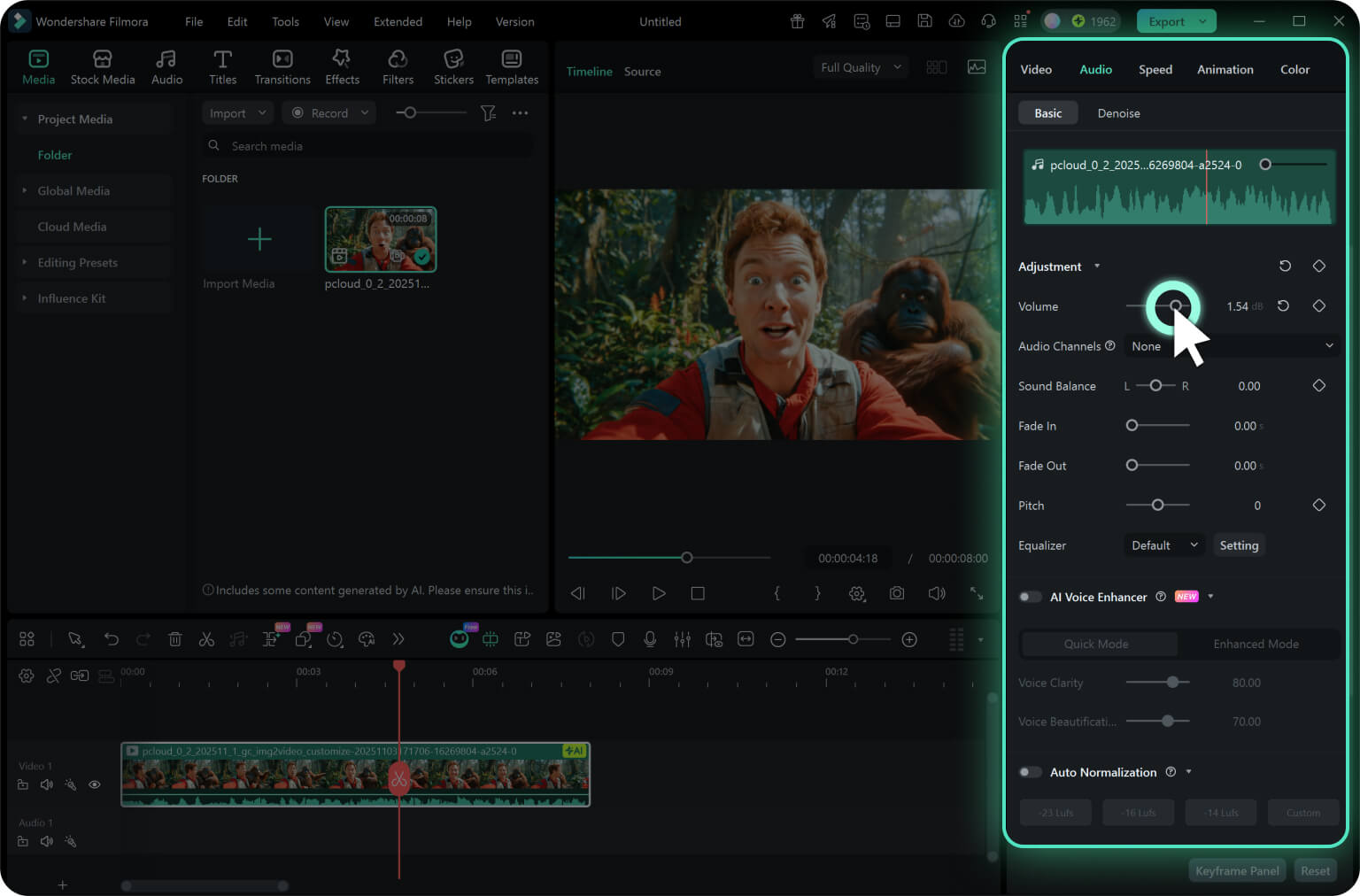
Task: Open the audio mixer icon
Action: coord(682,639)
